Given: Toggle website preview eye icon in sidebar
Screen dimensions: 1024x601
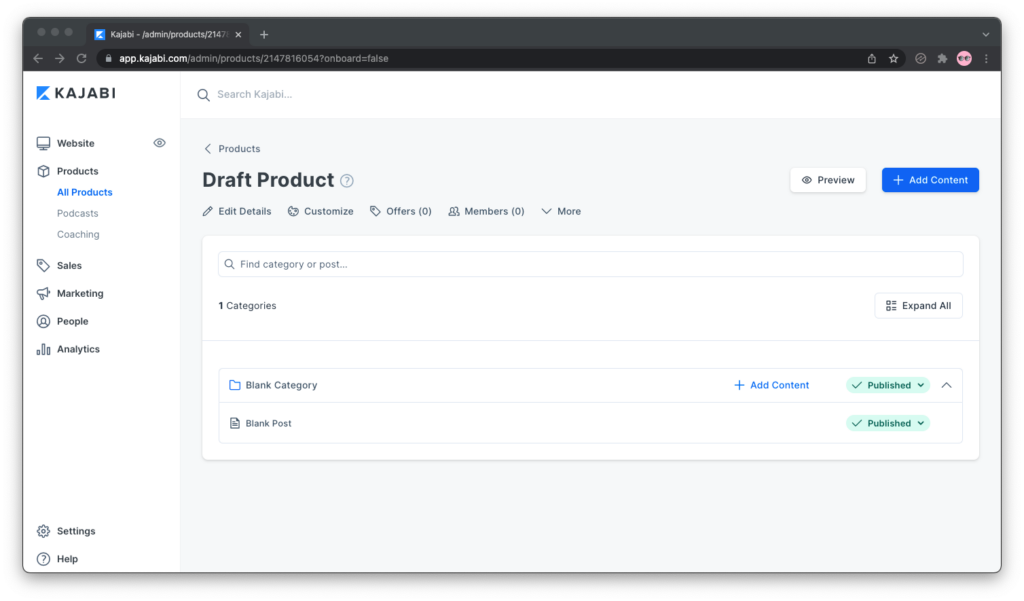Looking at the screenshot, I should tap(159, 143).
